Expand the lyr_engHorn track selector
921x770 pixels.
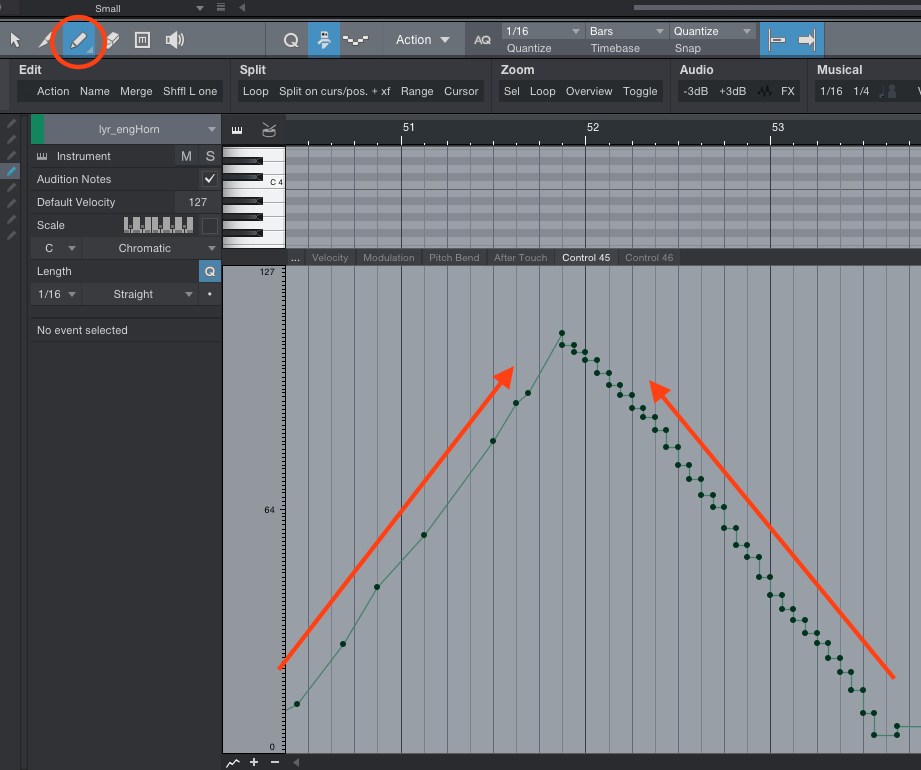(132, 129)
